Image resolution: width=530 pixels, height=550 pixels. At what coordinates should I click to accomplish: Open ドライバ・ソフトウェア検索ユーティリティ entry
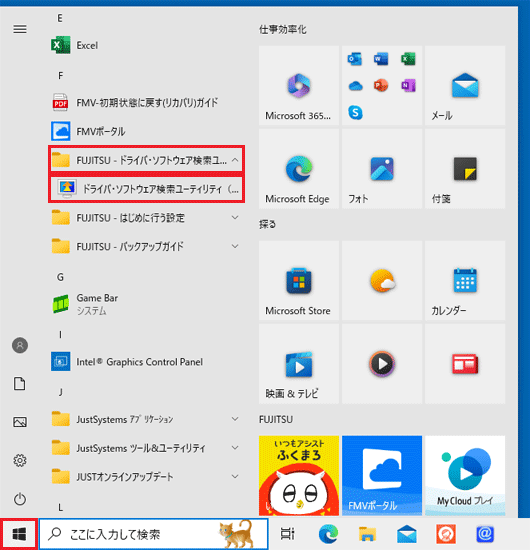pos(146,189)
